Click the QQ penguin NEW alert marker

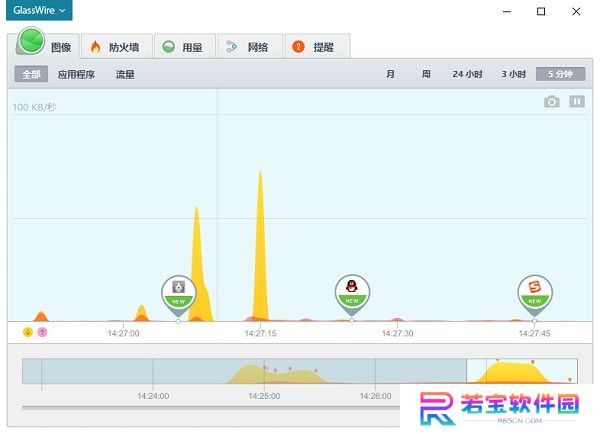352,295
